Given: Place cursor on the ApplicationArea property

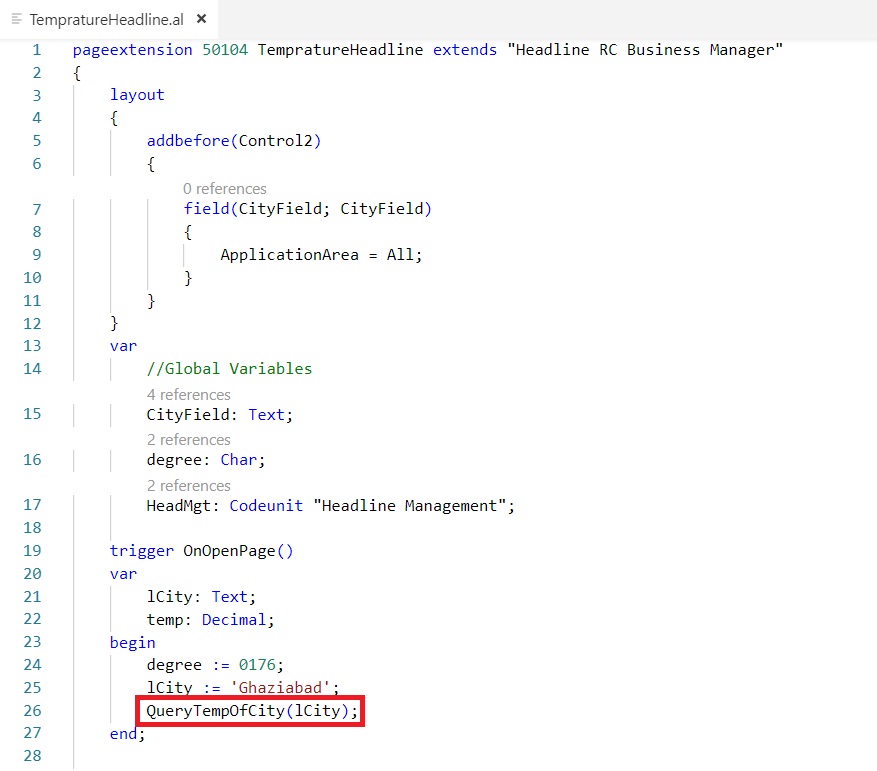Looking at the screenshot, I should click(289, 255).
